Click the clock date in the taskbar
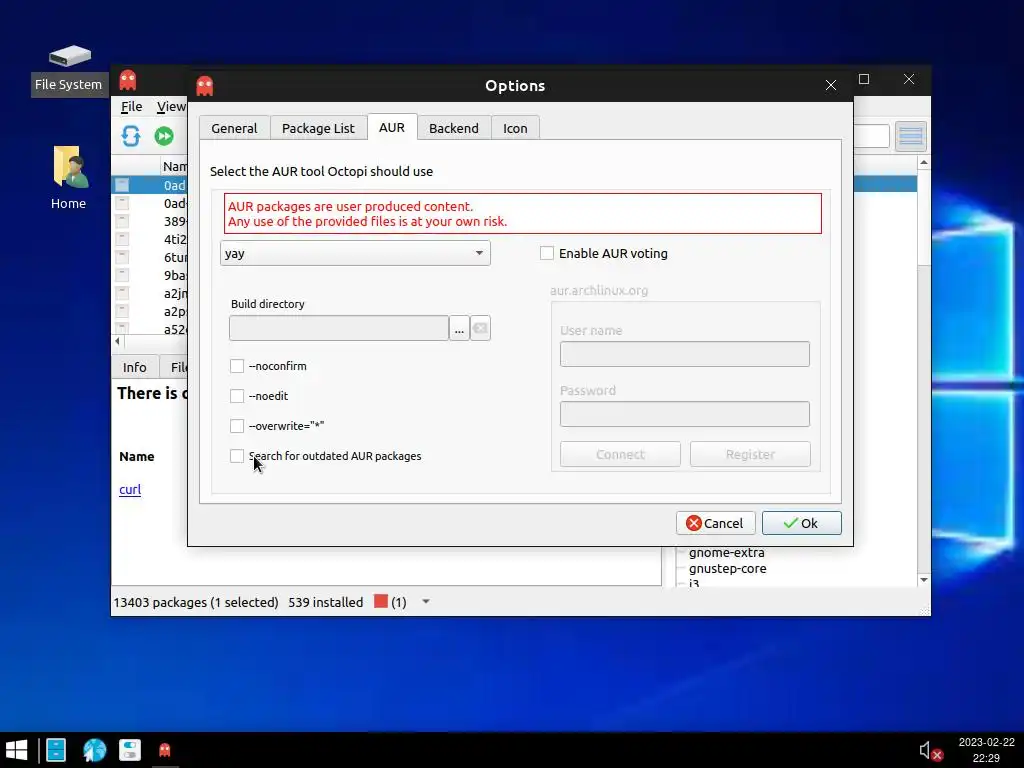The image size is (1024, 768). coord(986,743)
